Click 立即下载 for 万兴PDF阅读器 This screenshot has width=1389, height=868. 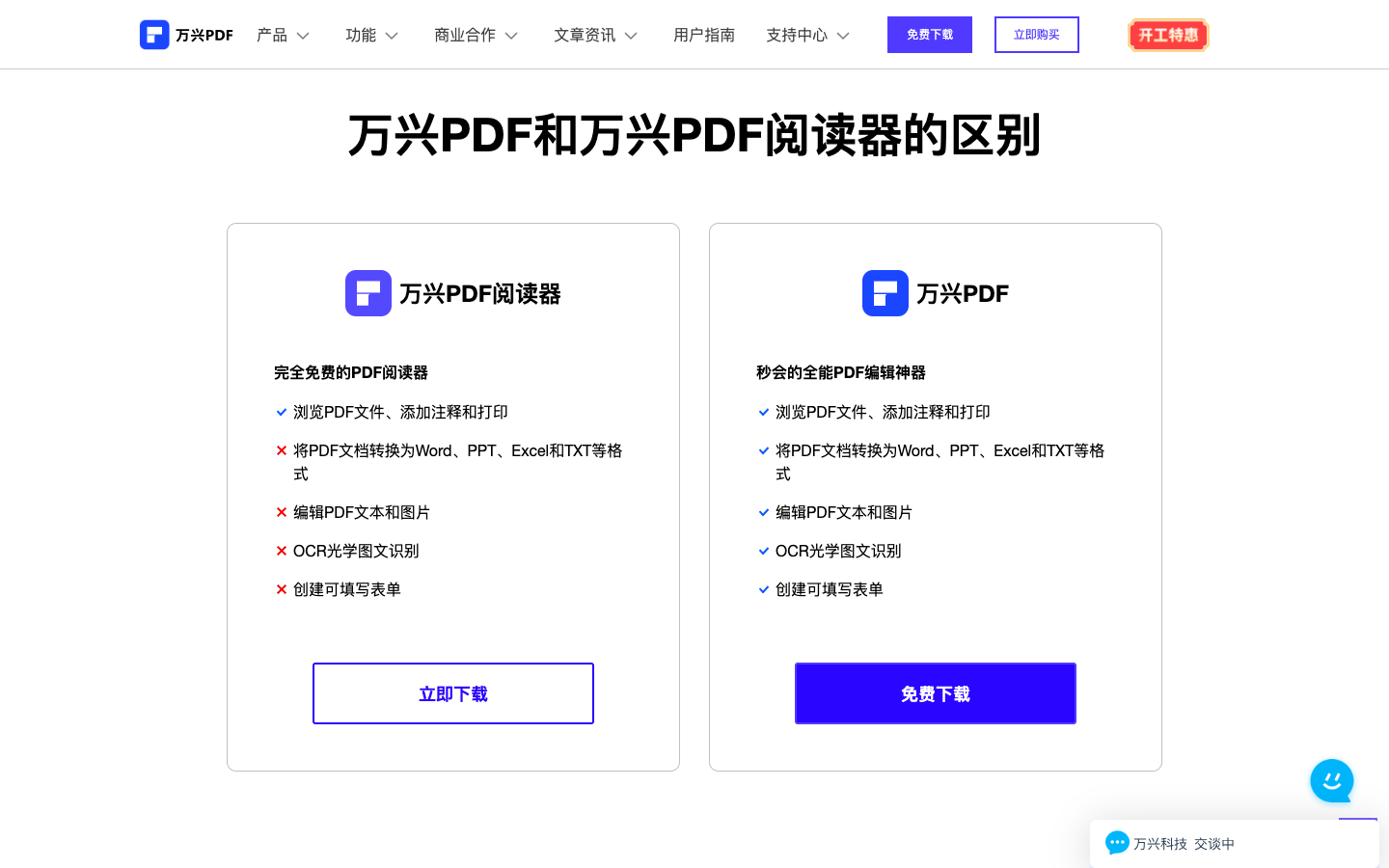pyautogui.click(x=452, y=692)
